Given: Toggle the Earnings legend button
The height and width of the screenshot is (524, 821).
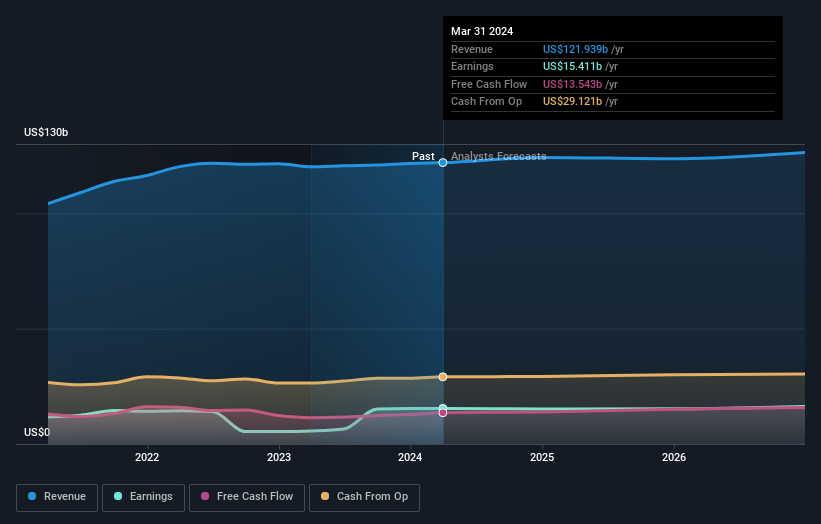Looking at the screenshot, I should (x=143, y=497).
